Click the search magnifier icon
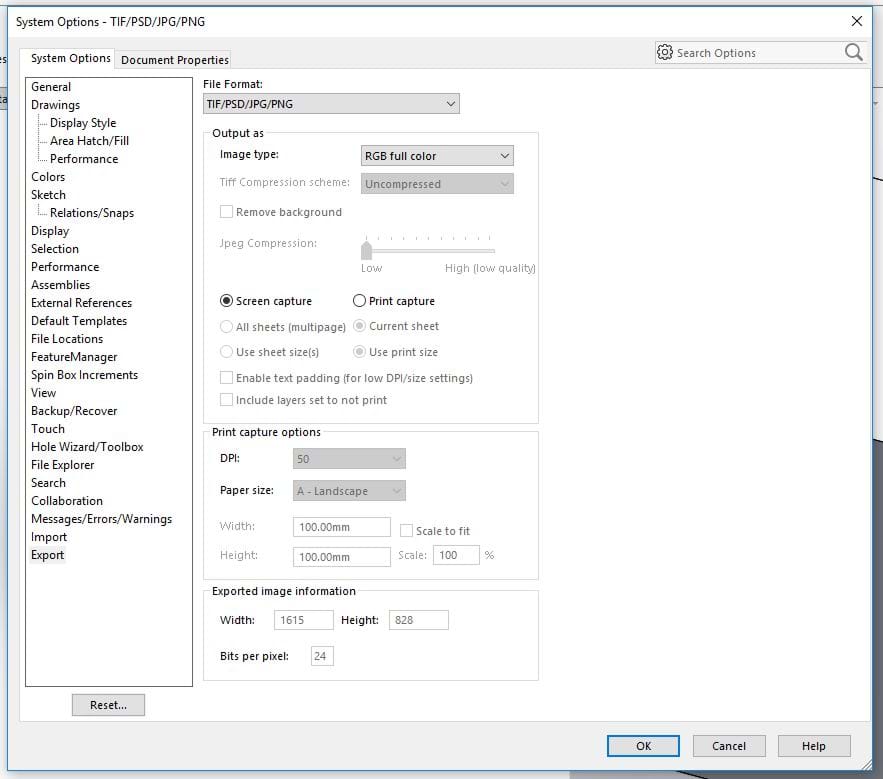Image resolution: width=883 pixels, height=779 pixels. [x=853, y=53]
